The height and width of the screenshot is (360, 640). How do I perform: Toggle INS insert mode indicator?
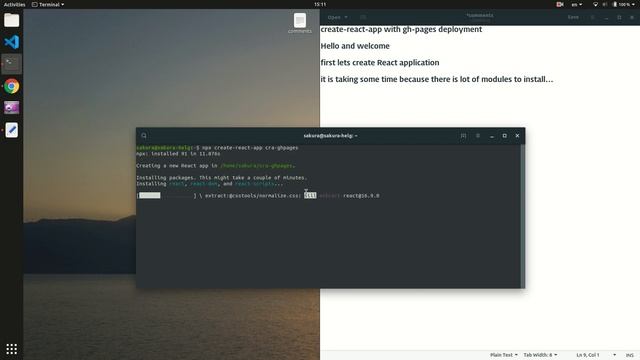tap(630, 355)
